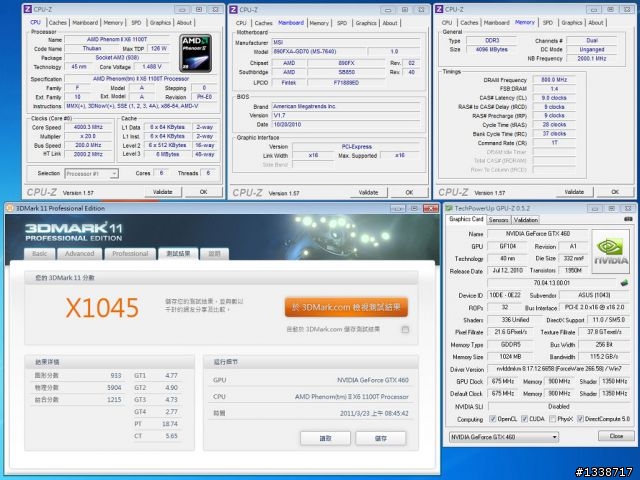
Task: Switch to the Basic tab in 3DMark 11
Action: pyautogui.click(x=40, y=253)
